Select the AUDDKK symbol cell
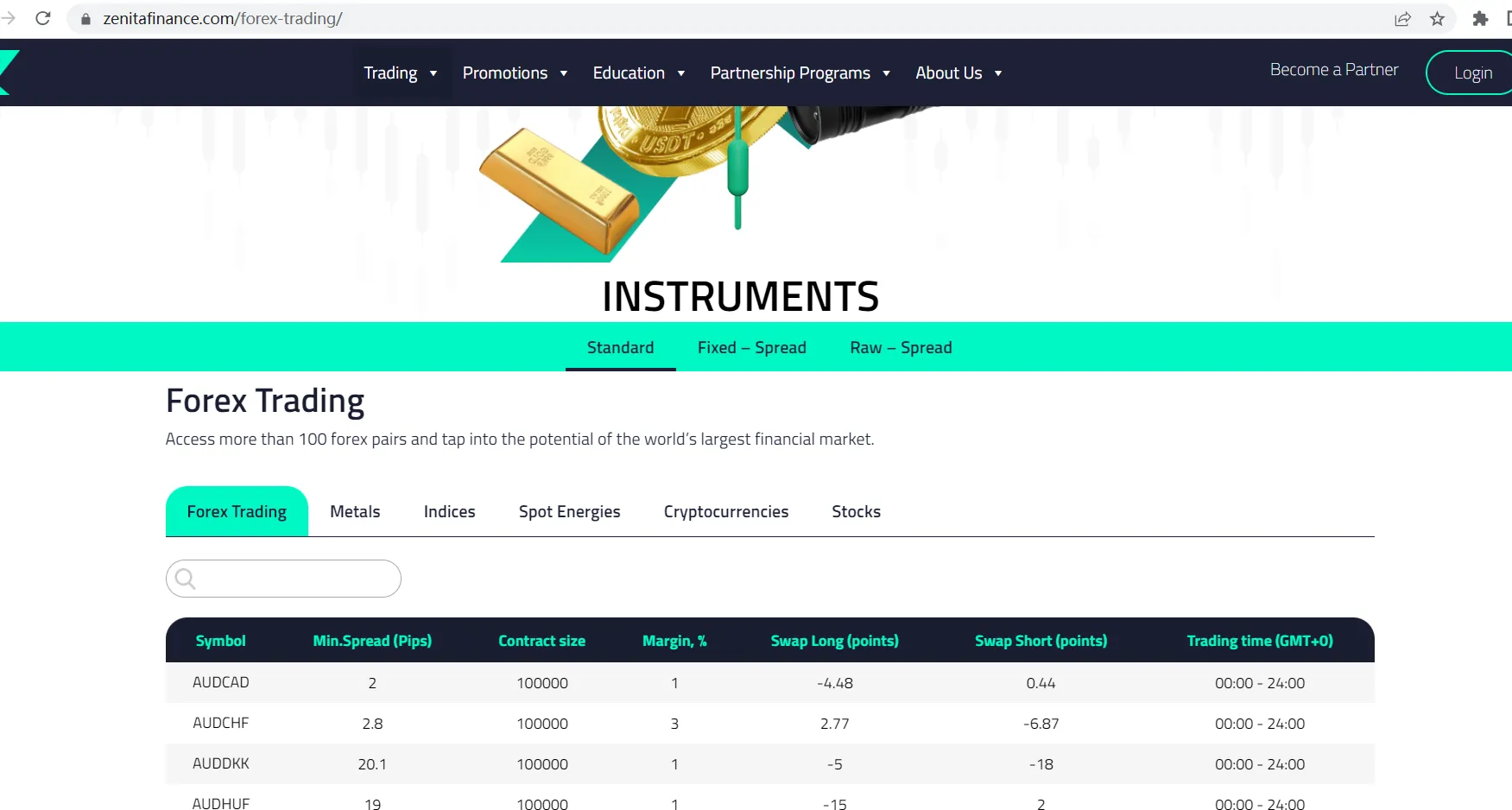This screenshot has width=1512, height=810. coord(221,763)
